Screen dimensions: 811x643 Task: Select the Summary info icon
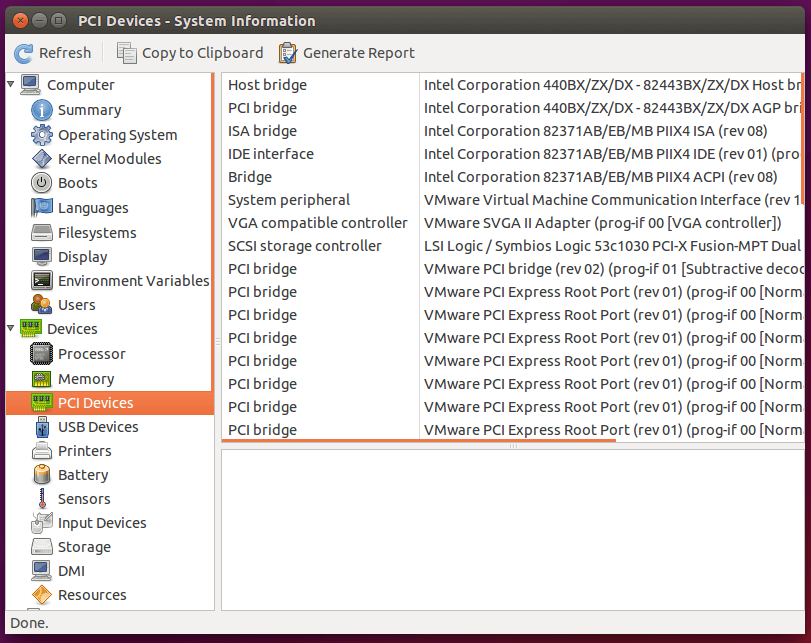coord(42,110)
